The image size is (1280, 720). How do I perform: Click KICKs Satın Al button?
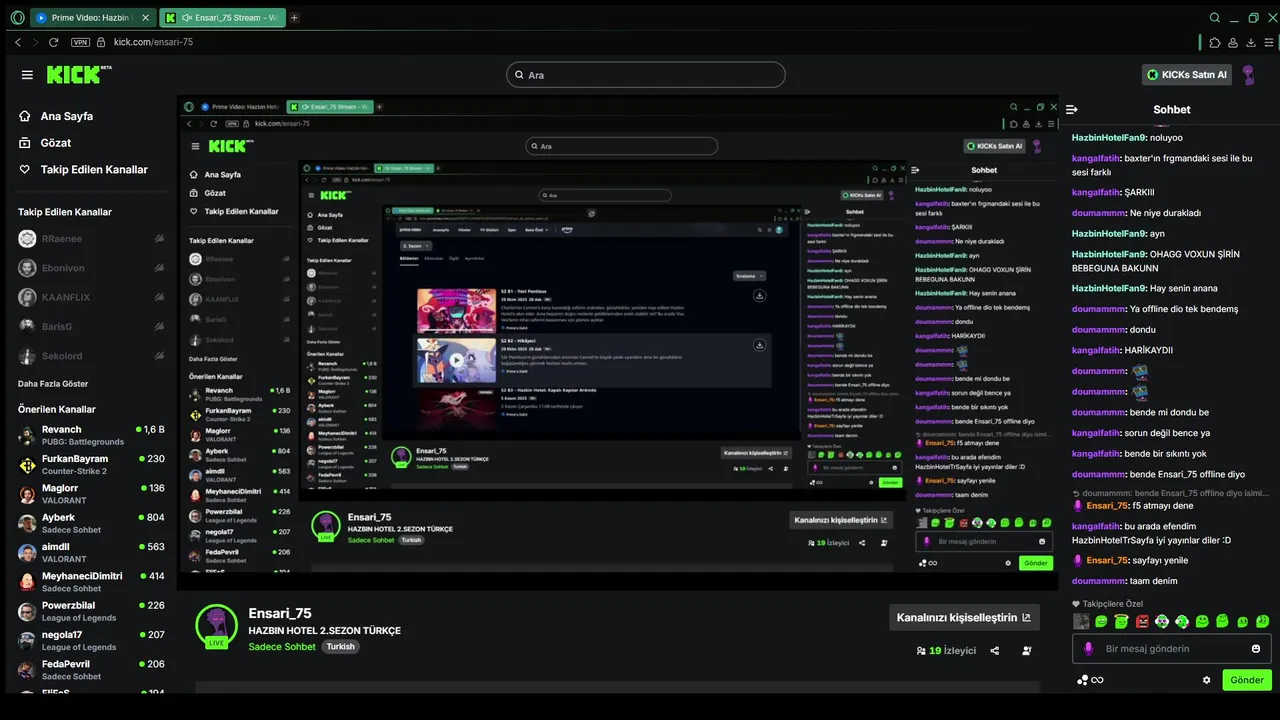(x=1187, y=75)
